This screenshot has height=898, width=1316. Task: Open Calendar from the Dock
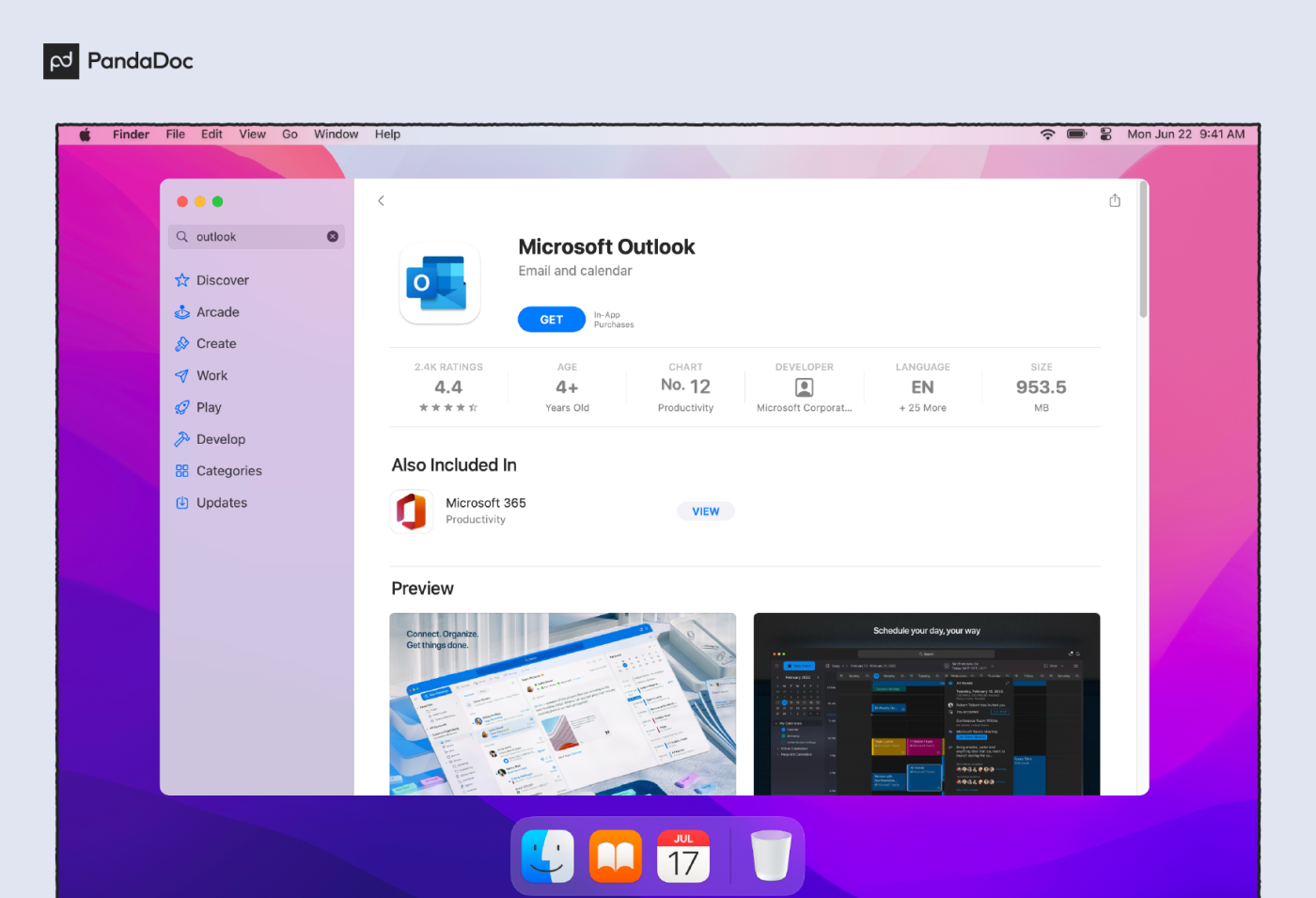pyautogui.click(x=683, y=856)
